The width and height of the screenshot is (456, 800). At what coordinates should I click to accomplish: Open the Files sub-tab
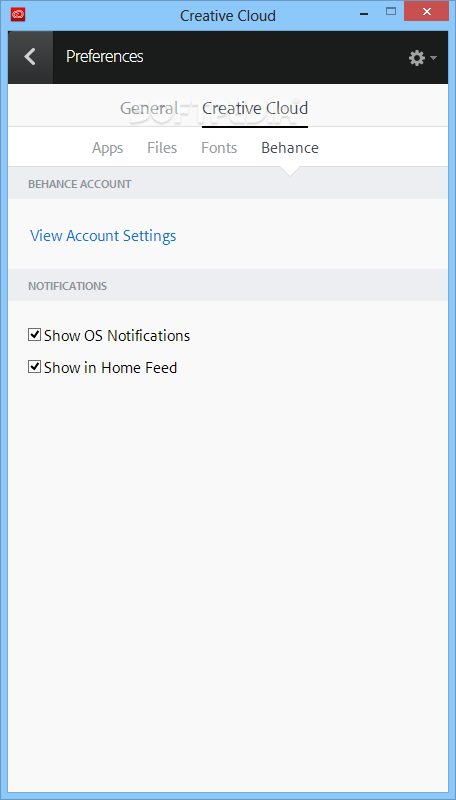point(162,148)
